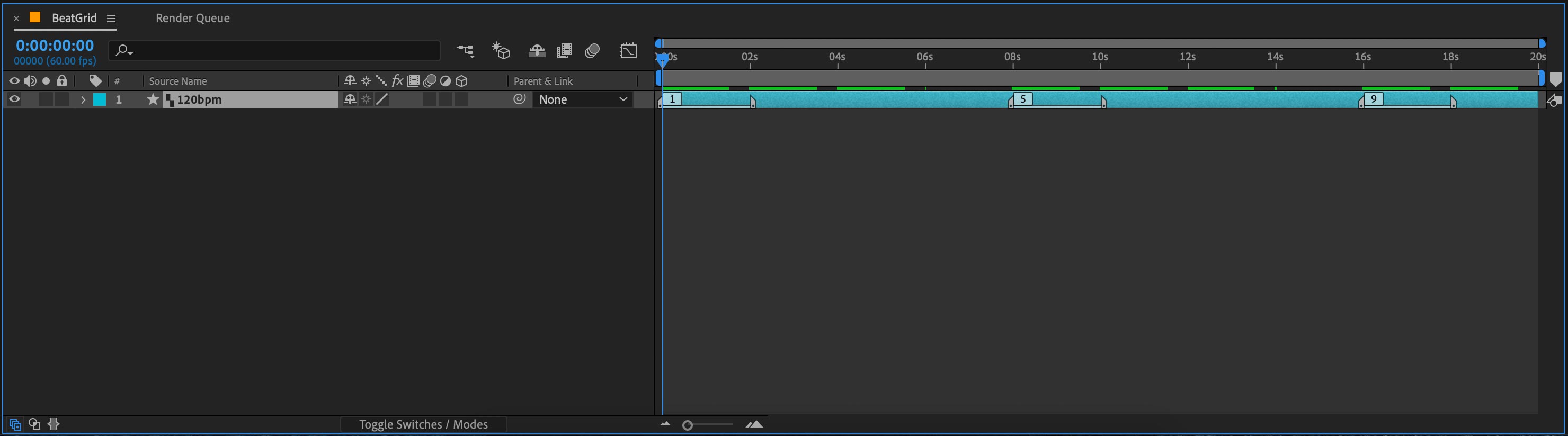This screenshot has height=436, width=1568.
Task: Click the 3D Layer column header
Action: click(461, 81)
